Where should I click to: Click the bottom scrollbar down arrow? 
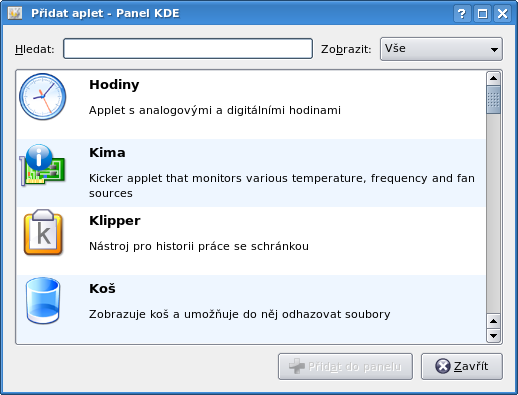[x=493, y=335]
